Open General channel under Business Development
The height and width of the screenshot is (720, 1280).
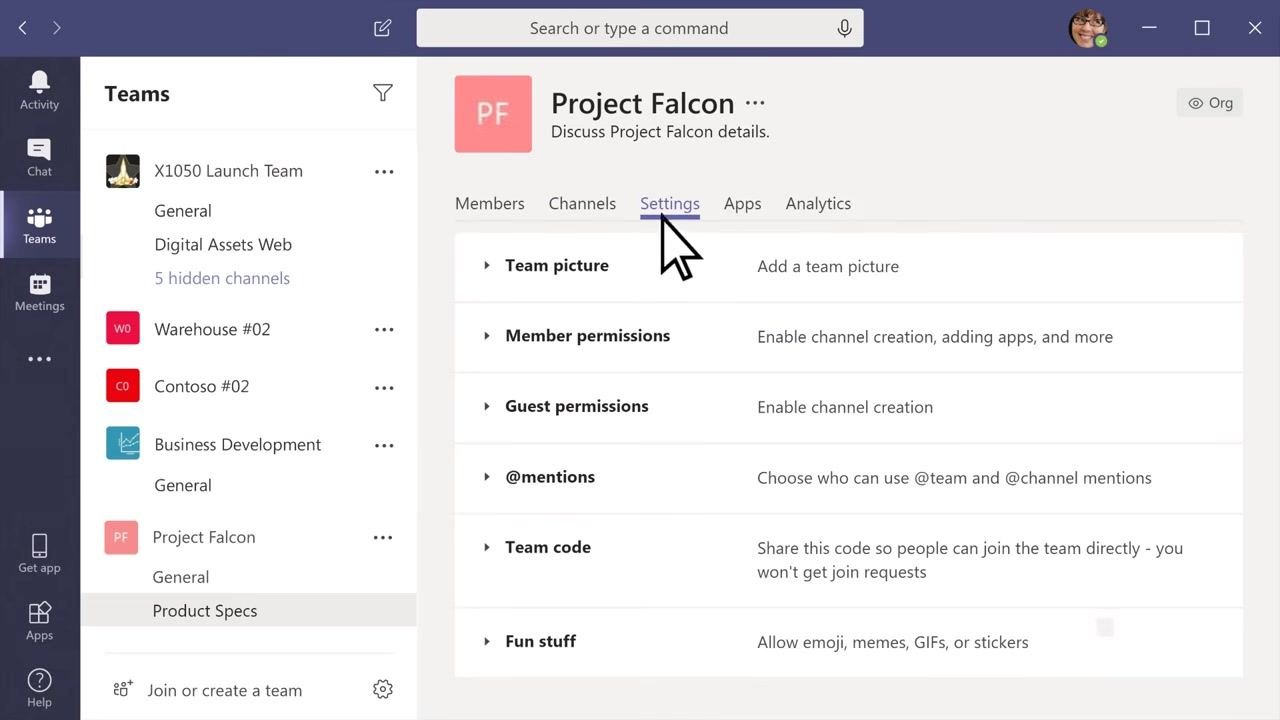click(x=183, y=485)
